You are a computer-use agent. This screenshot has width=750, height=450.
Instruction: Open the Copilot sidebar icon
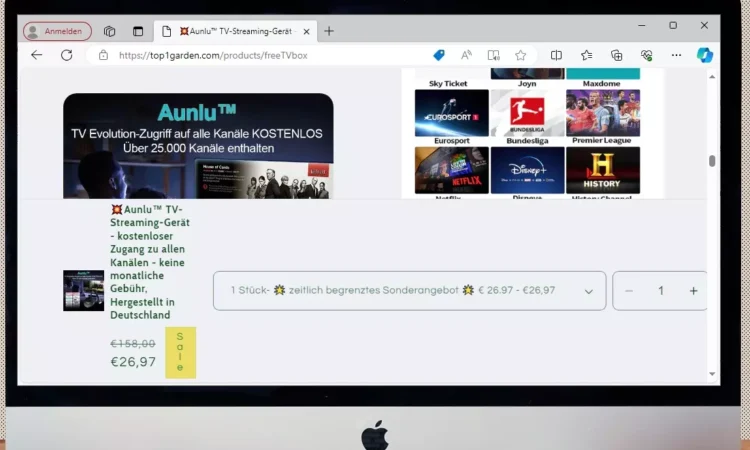(705, 55)
